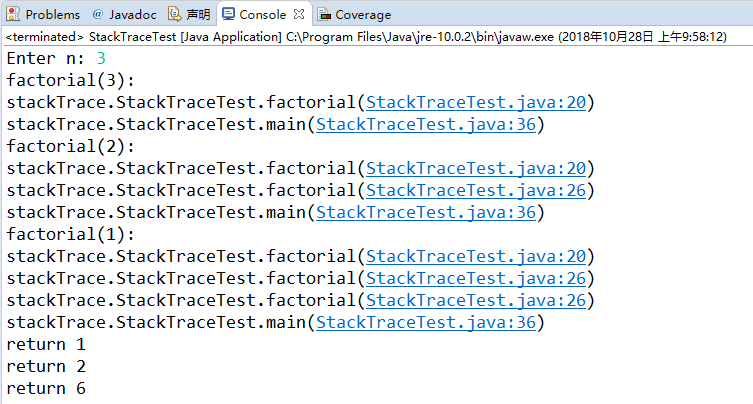Select the 'factorial(1):' output line
Image resolution: width=753 pixels, height=404 pixels.
click(x=71, y=234)
